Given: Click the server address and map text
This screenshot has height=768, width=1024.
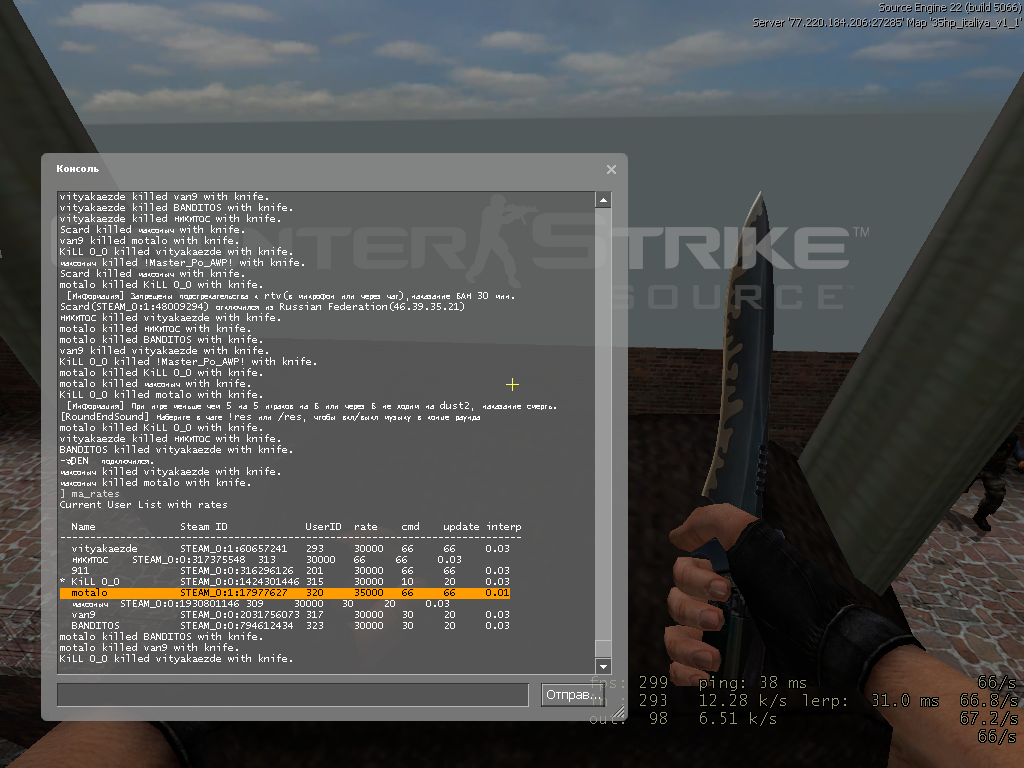Looking at the screenshot, I should [x=886, y=23].
